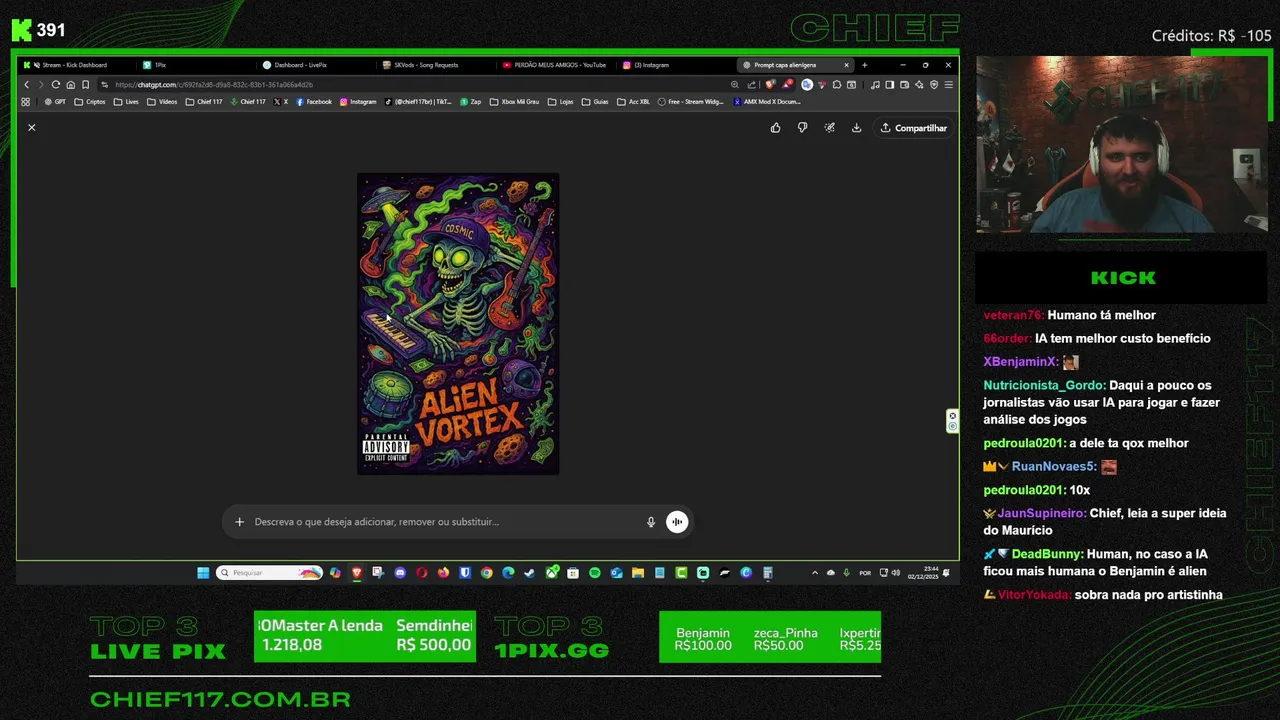Open the Free - Stream Widg... bookmark
The image size is (1280, 720).
pos(691,102)
